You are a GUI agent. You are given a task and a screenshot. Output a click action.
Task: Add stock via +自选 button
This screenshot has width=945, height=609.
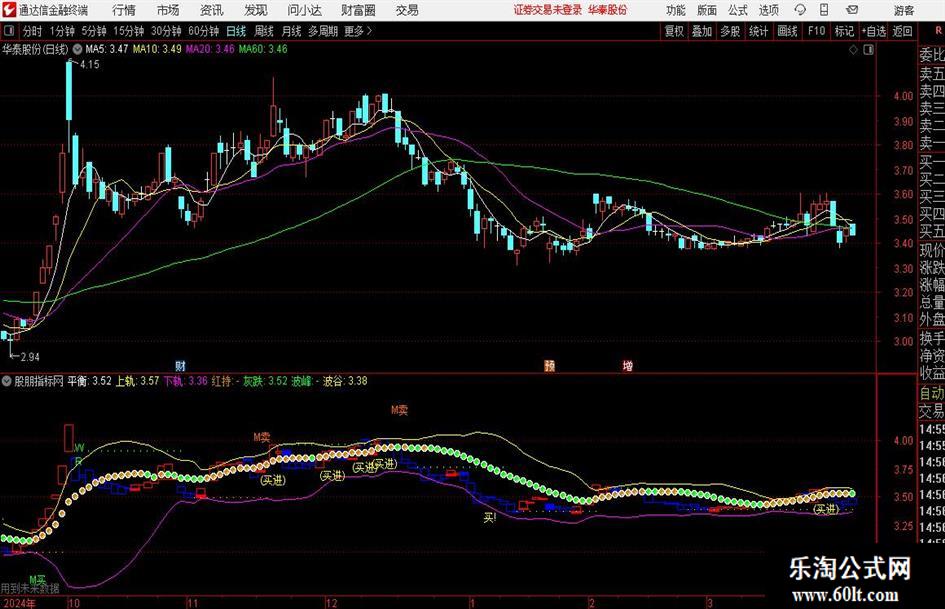[874, 31]
